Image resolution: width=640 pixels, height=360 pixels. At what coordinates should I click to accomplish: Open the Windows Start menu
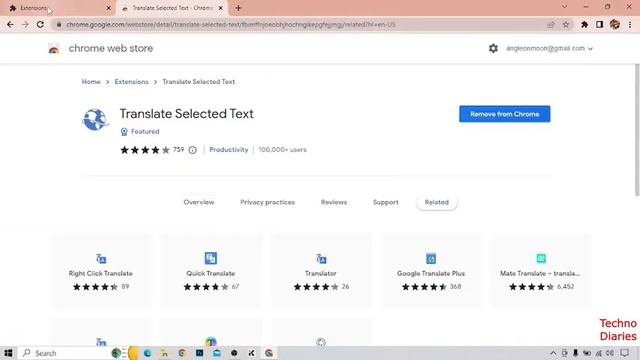click(8, 353)
